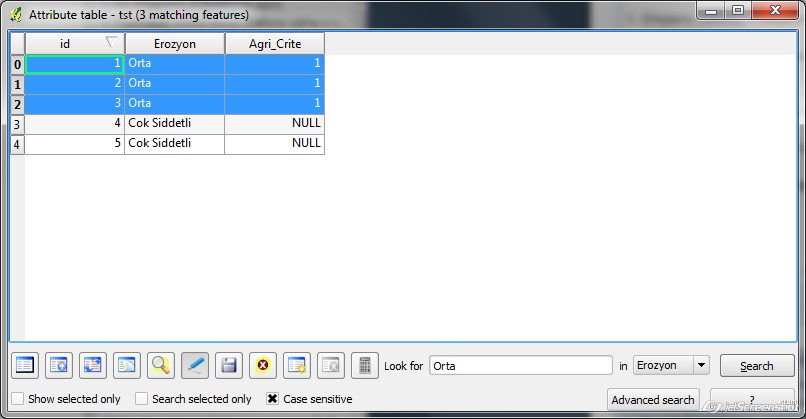Click the greyed Delete column icon
Image resolution: width=806 pixels, height=419 pixels.
[x=331, y=366]
